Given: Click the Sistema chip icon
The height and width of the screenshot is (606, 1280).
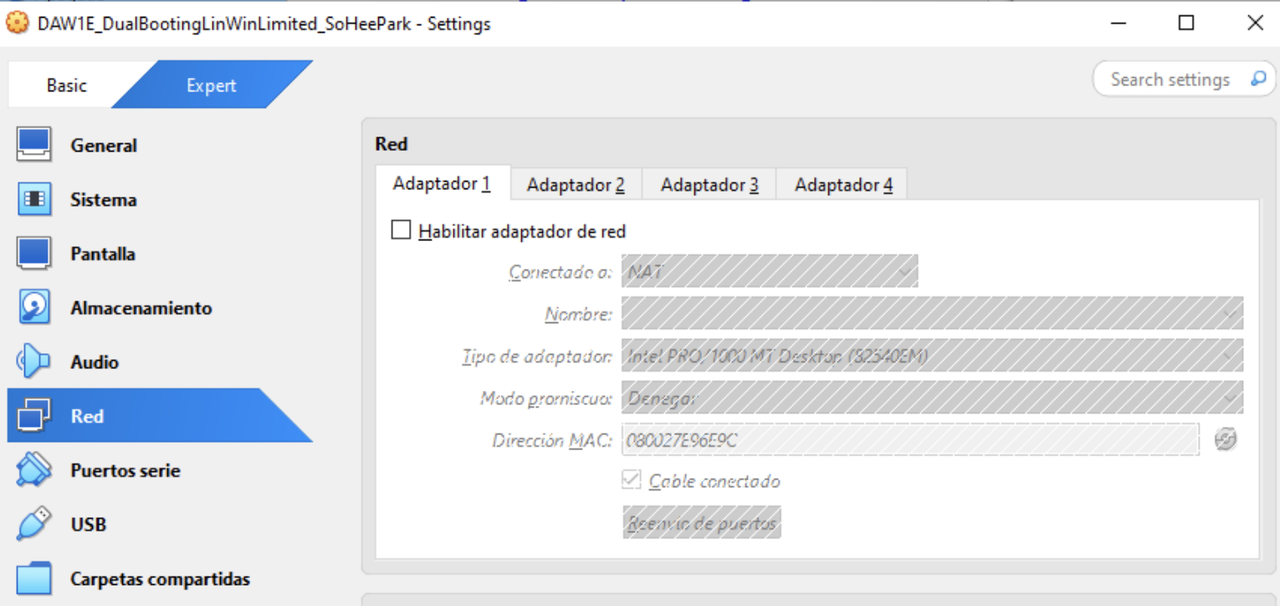Looking at the screenshot, I should click(34, 199).
